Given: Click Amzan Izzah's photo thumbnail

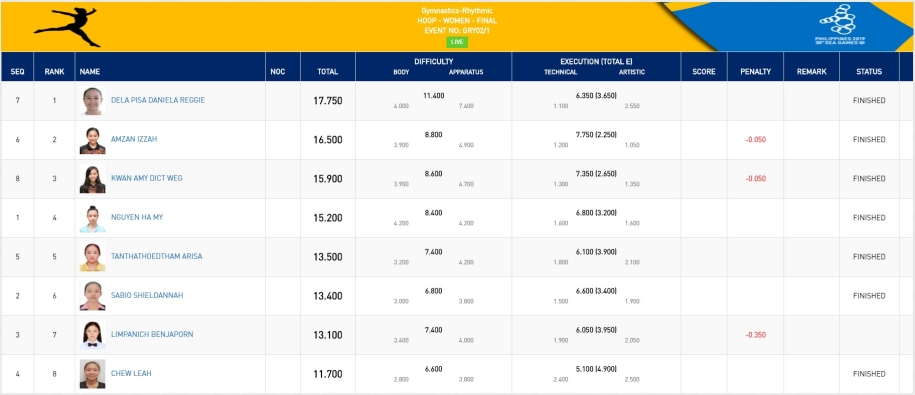Looking at the screenshot, I should pyautogui.click(x=92, y=140).
